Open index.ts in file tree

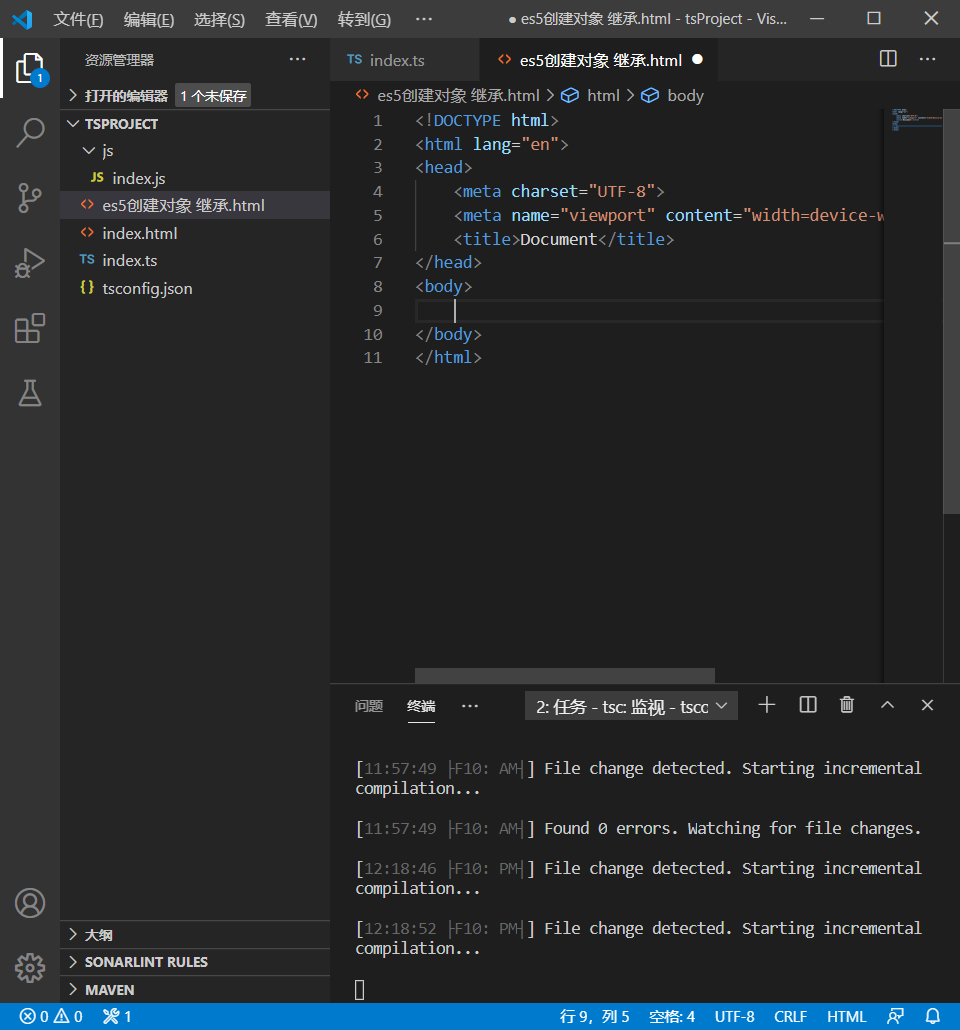194,261
